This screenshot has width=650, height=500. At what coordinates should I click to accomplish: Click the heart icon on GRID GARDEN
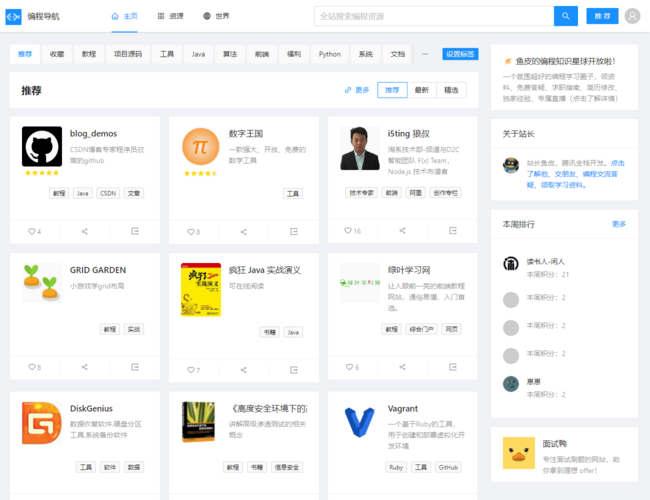34,368
